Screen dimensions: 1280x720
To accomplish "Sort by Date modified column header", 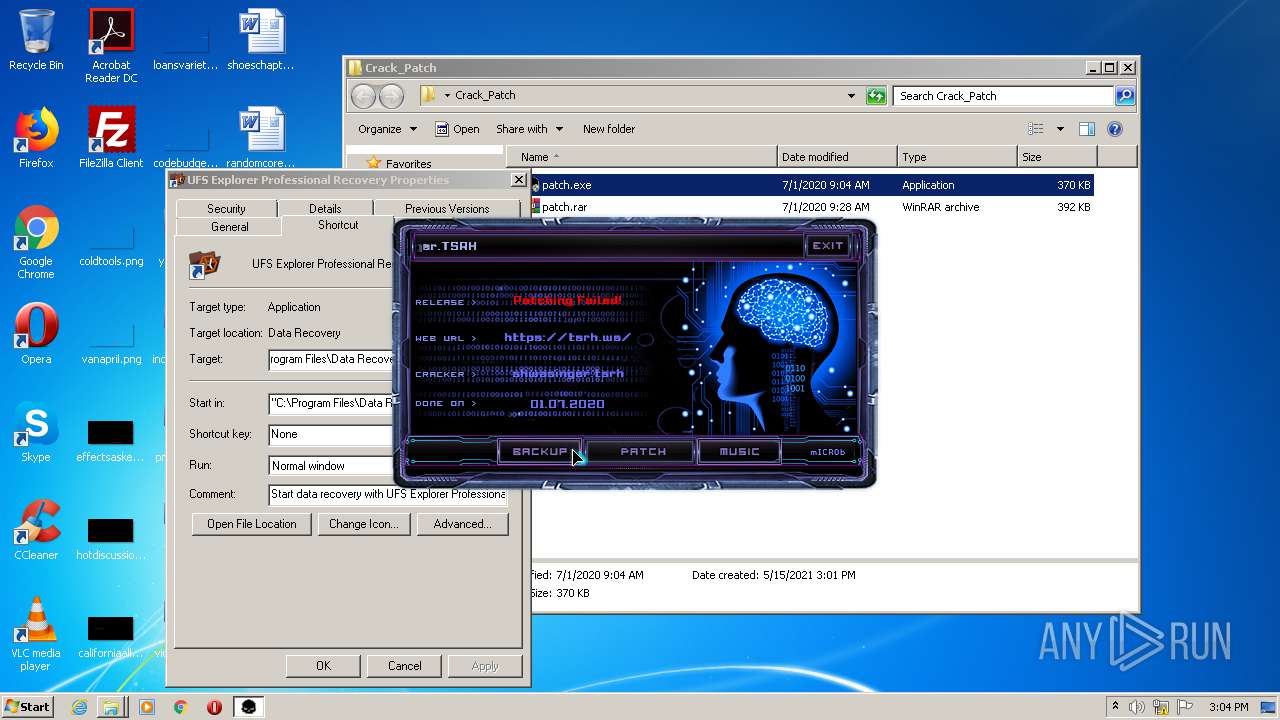I will coord(837,157).
